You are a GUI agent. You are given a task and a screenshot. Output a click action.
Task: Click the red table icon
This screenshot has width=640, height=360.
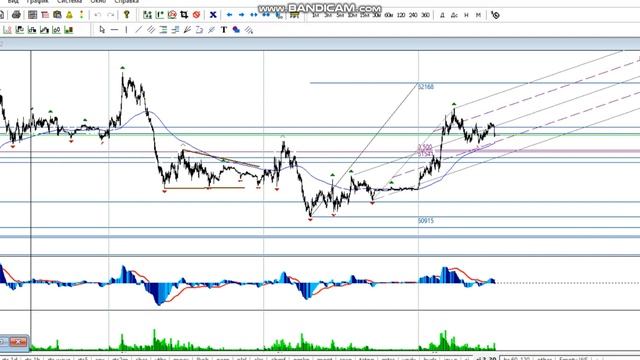[45, 15]
